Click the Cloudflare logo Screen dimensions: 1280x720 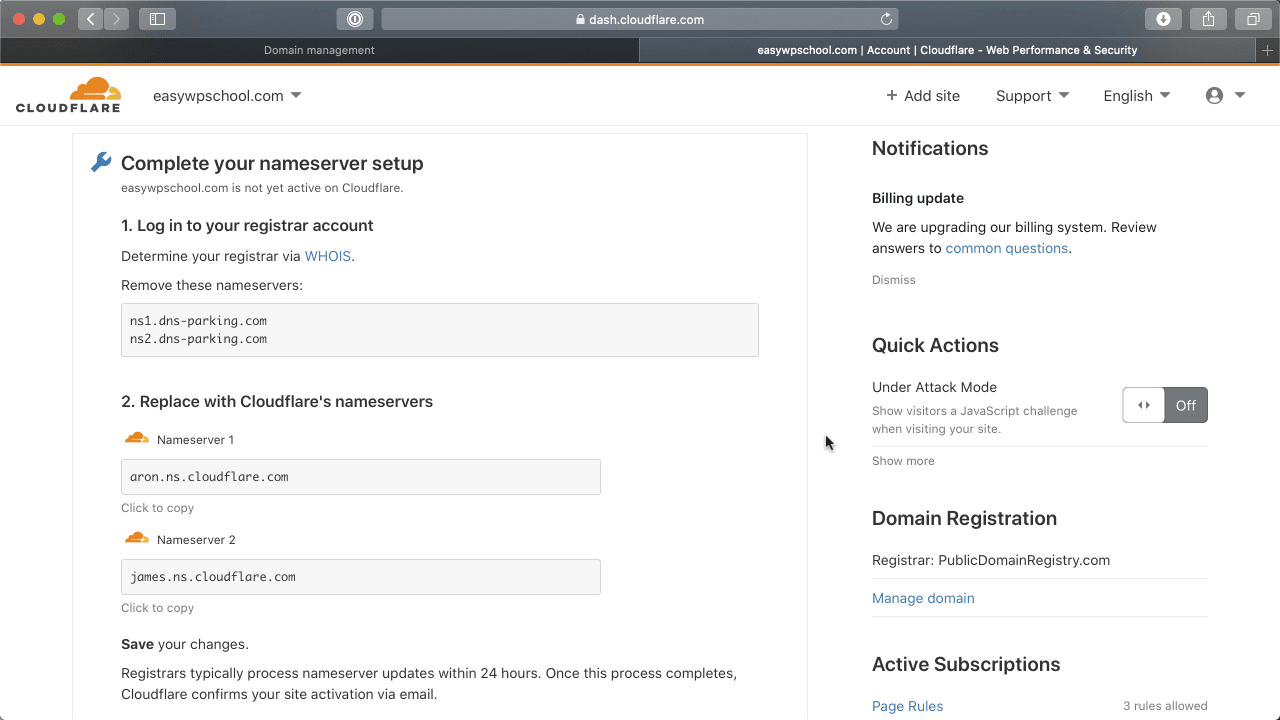pos(68,95)
